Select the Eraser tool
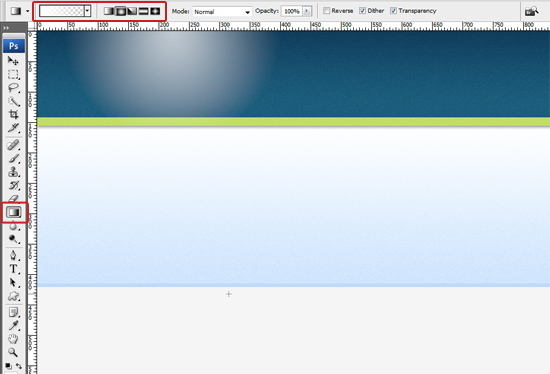The image size is (550, 374). [x=13, y=198]
